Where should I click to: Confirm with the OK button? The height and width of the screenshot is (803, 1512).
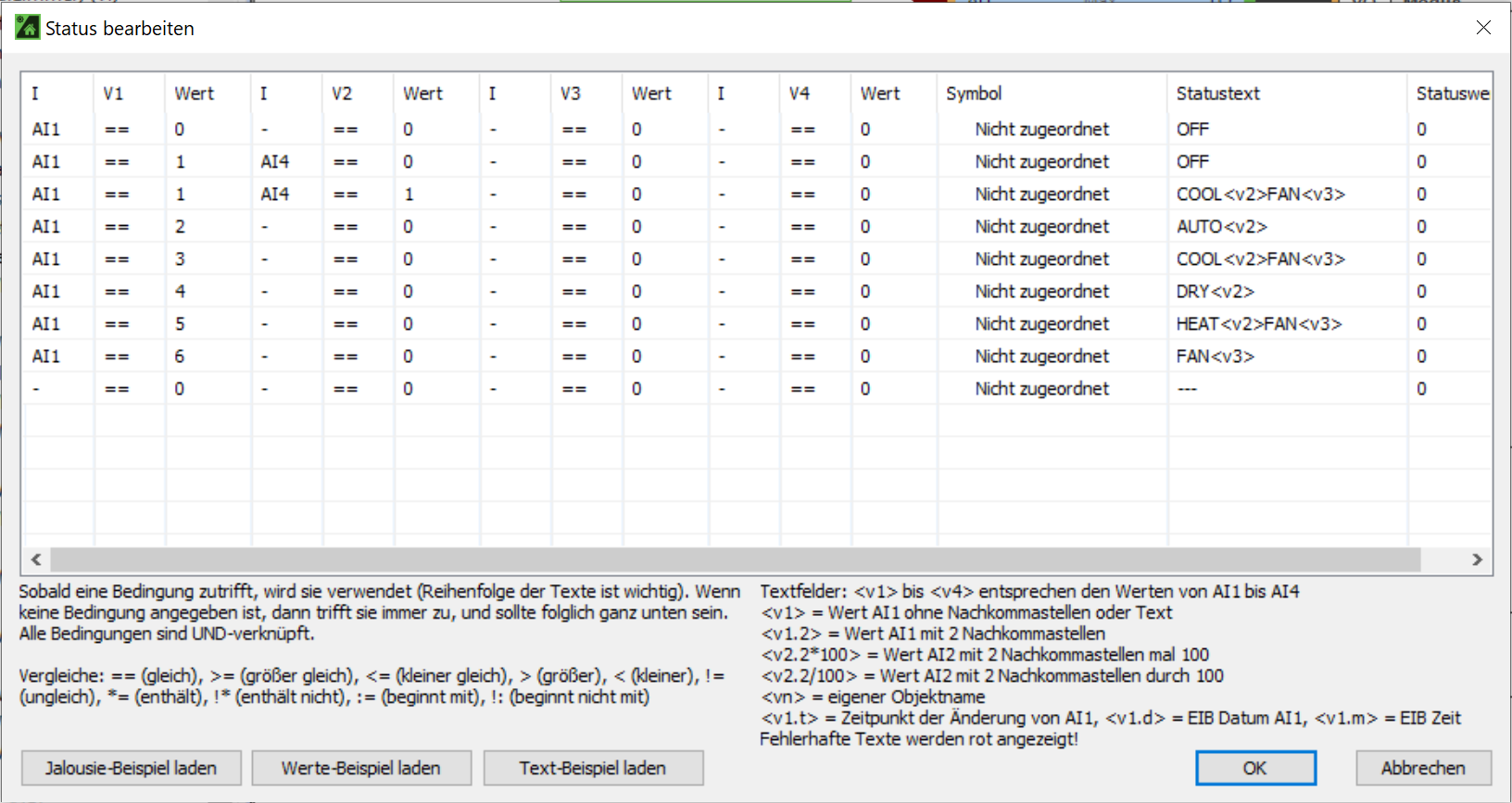pyautogui.click(x=1255, y=768)
